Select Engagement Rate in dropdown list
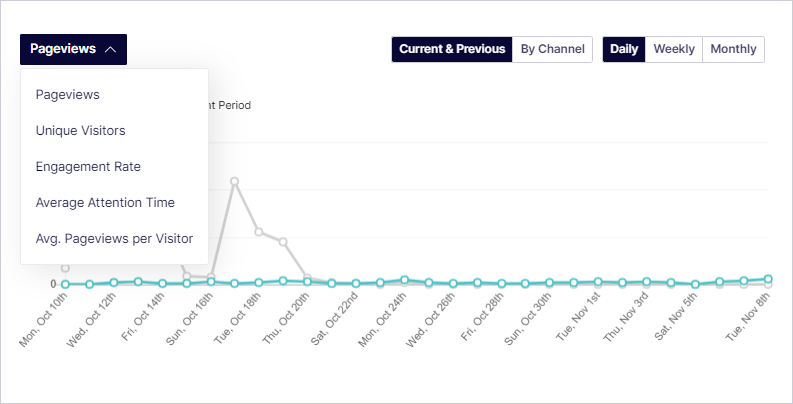 pyautogui.click(x=88, y=166)
